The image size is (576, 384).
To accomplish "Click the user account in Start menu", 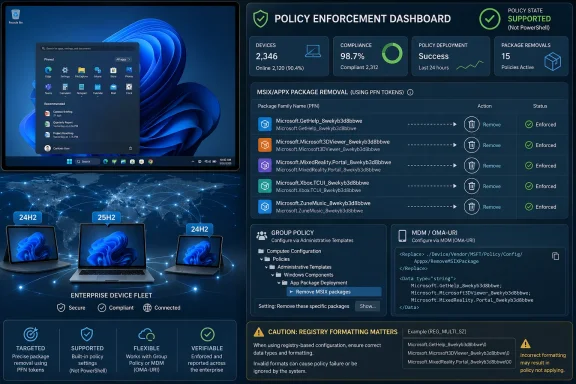I will coord(57,148).
